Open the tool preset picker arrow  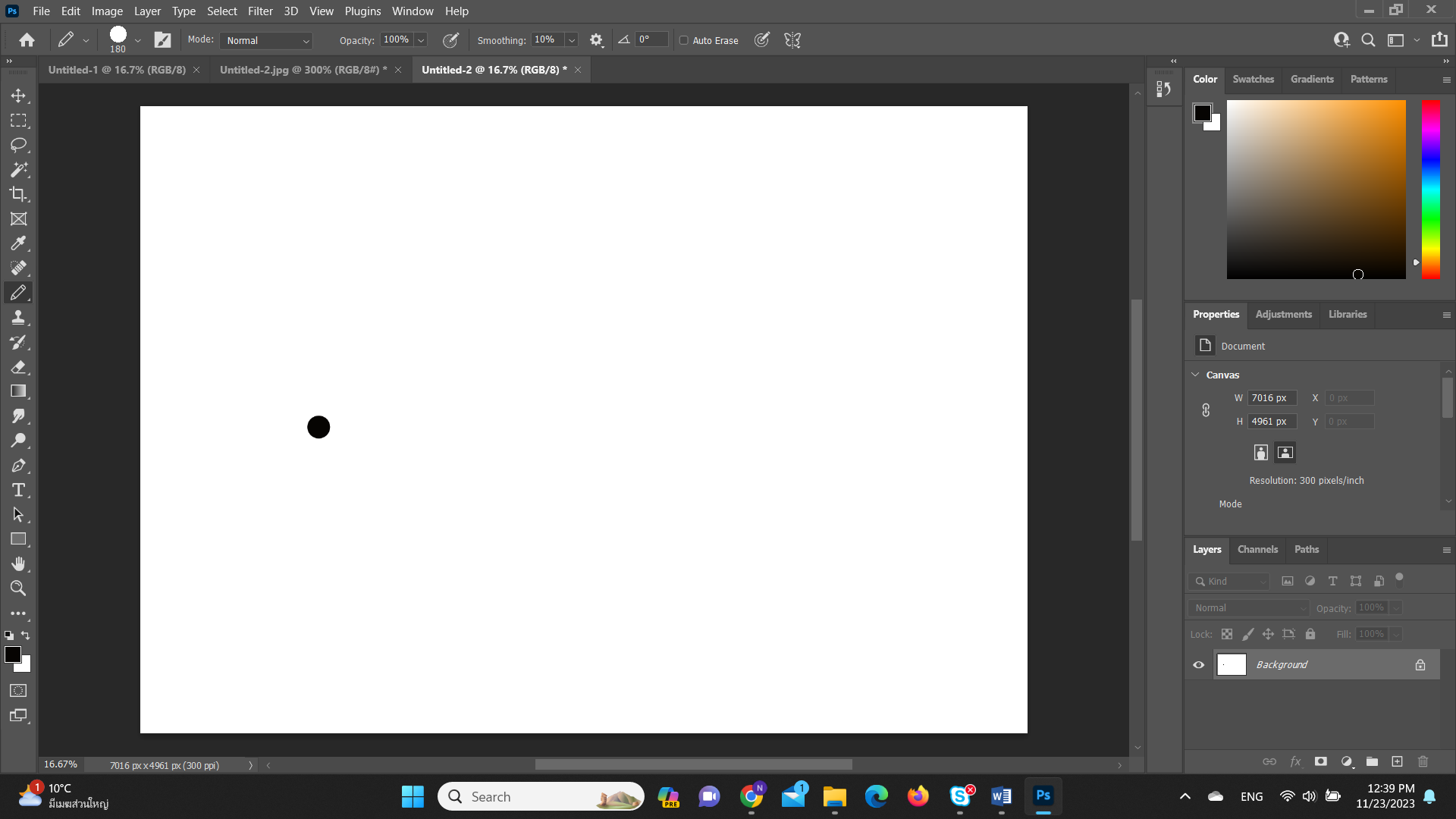[x=86, y=40]
